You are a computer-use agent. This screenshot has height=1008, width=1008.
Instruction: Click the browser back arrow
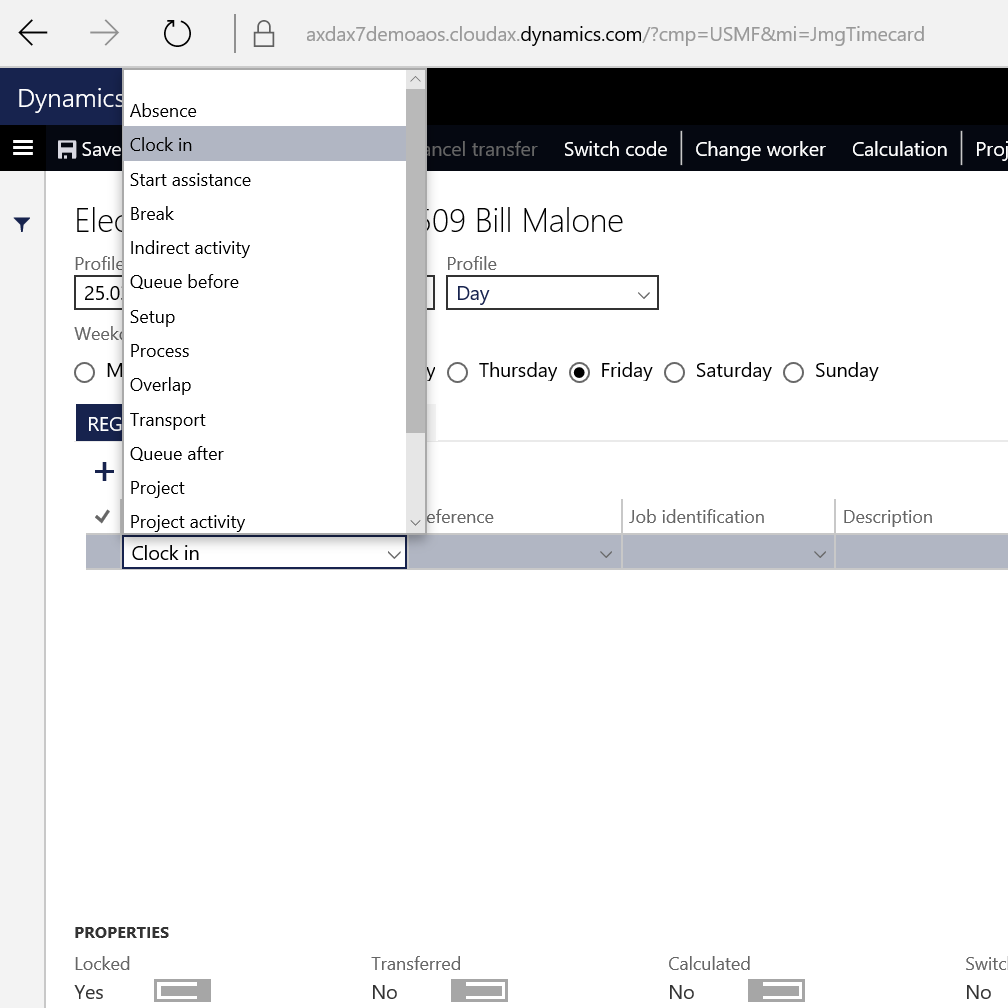[33, 34]
